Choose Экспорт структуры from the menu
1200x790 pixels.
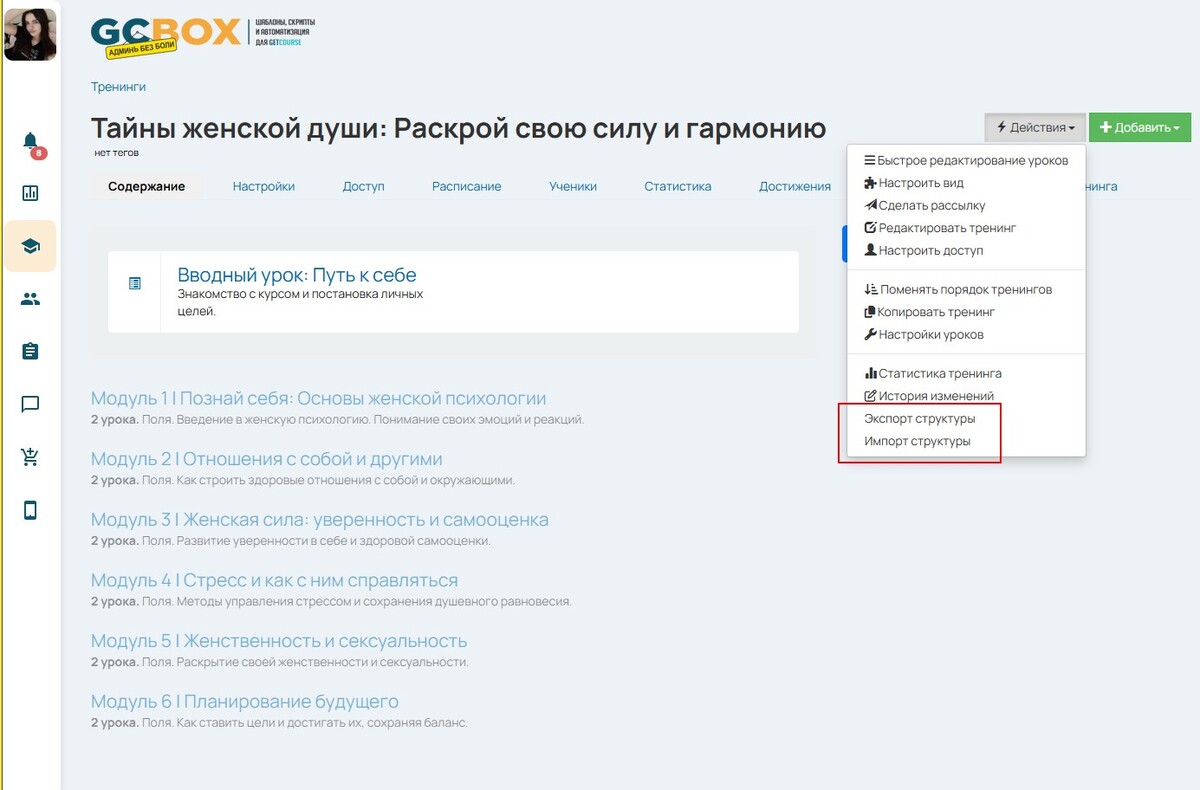click(919, 419)
